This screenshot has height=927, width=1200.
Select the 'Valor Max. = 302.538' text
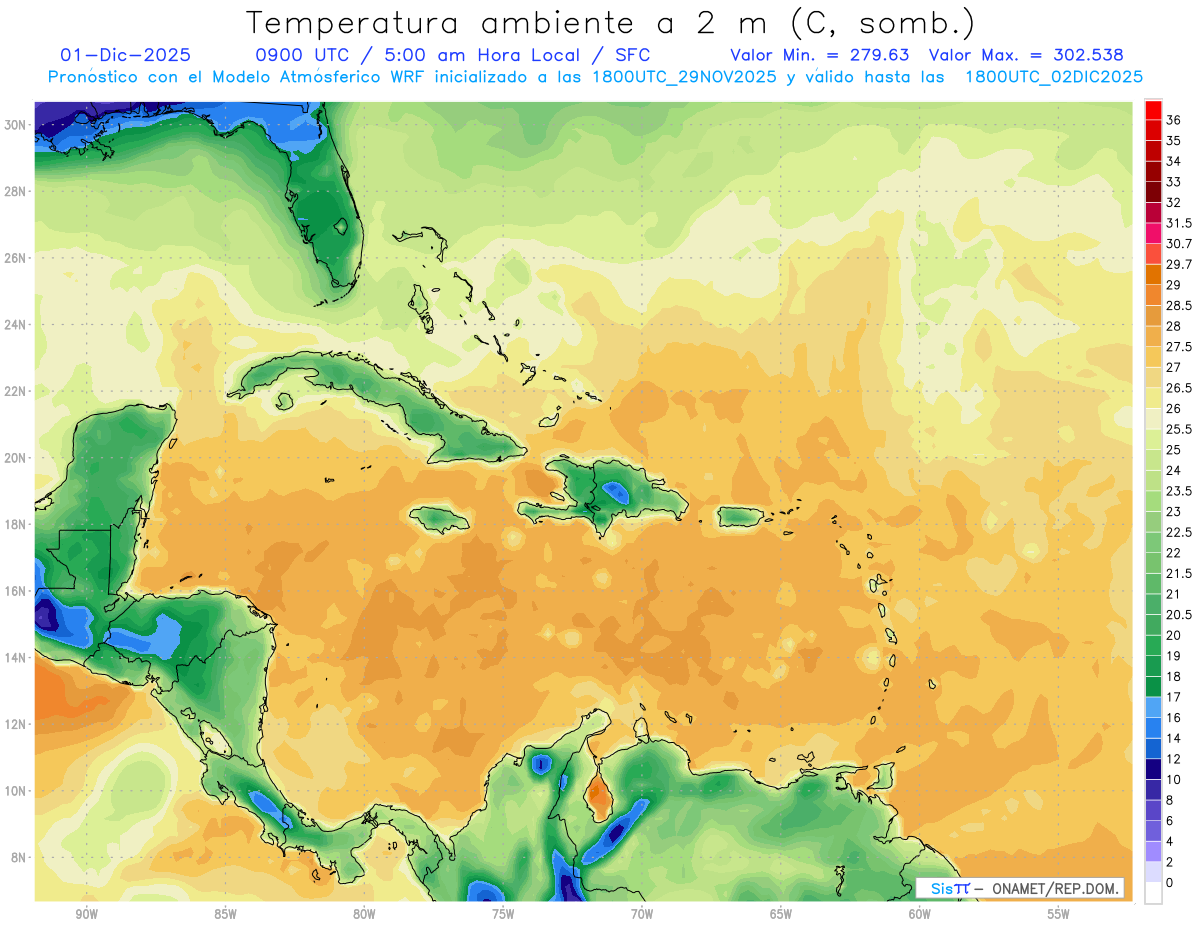[1026, 56]
